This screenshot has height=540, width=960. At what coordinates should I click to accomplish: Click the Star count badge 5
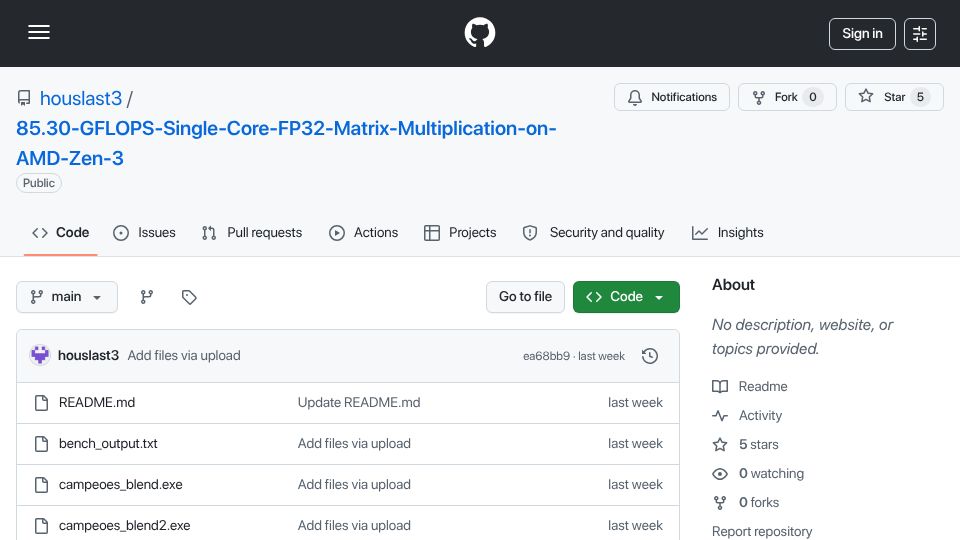(x=920, y=97)
